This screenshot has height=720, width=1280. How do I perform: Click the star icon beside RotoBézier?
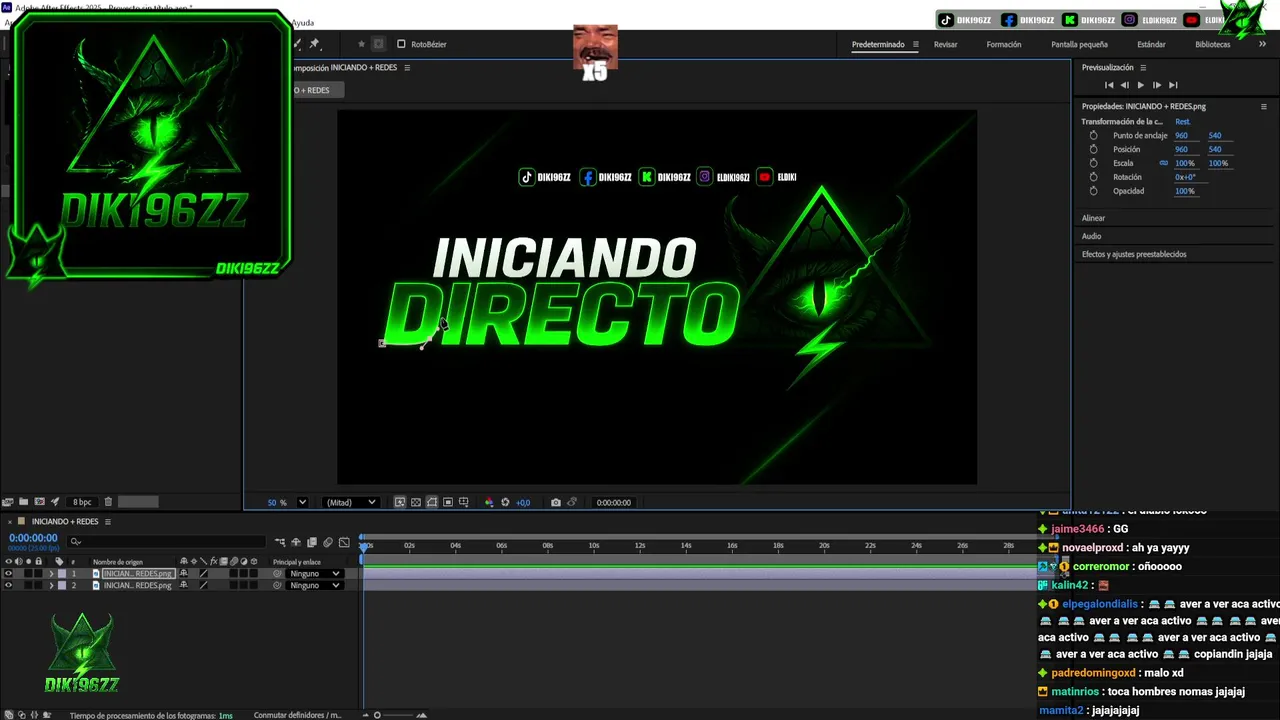click(361, 44)
